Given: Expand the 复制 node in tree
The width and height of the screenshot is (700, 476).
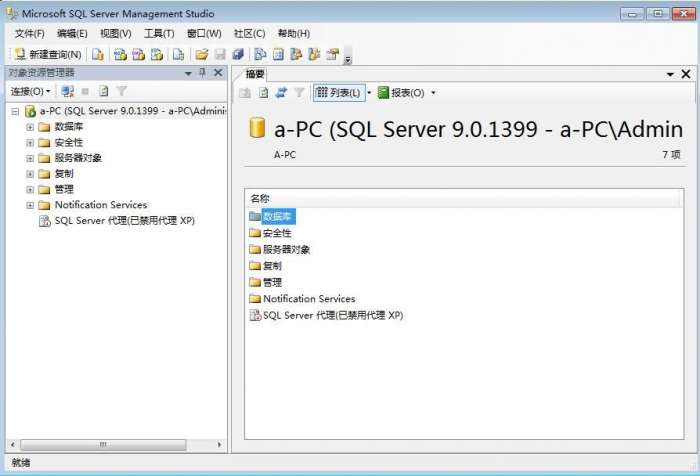Looking at the screenshot, I should tap(30, 174).
